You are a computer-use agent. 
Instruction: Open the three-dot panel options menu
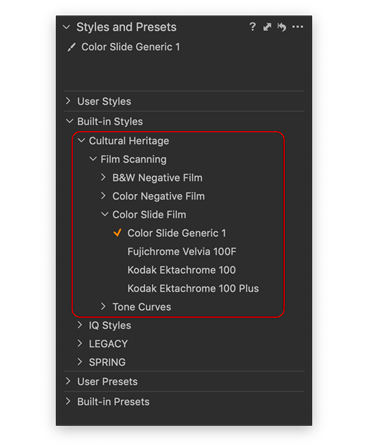tap(297, 27)
